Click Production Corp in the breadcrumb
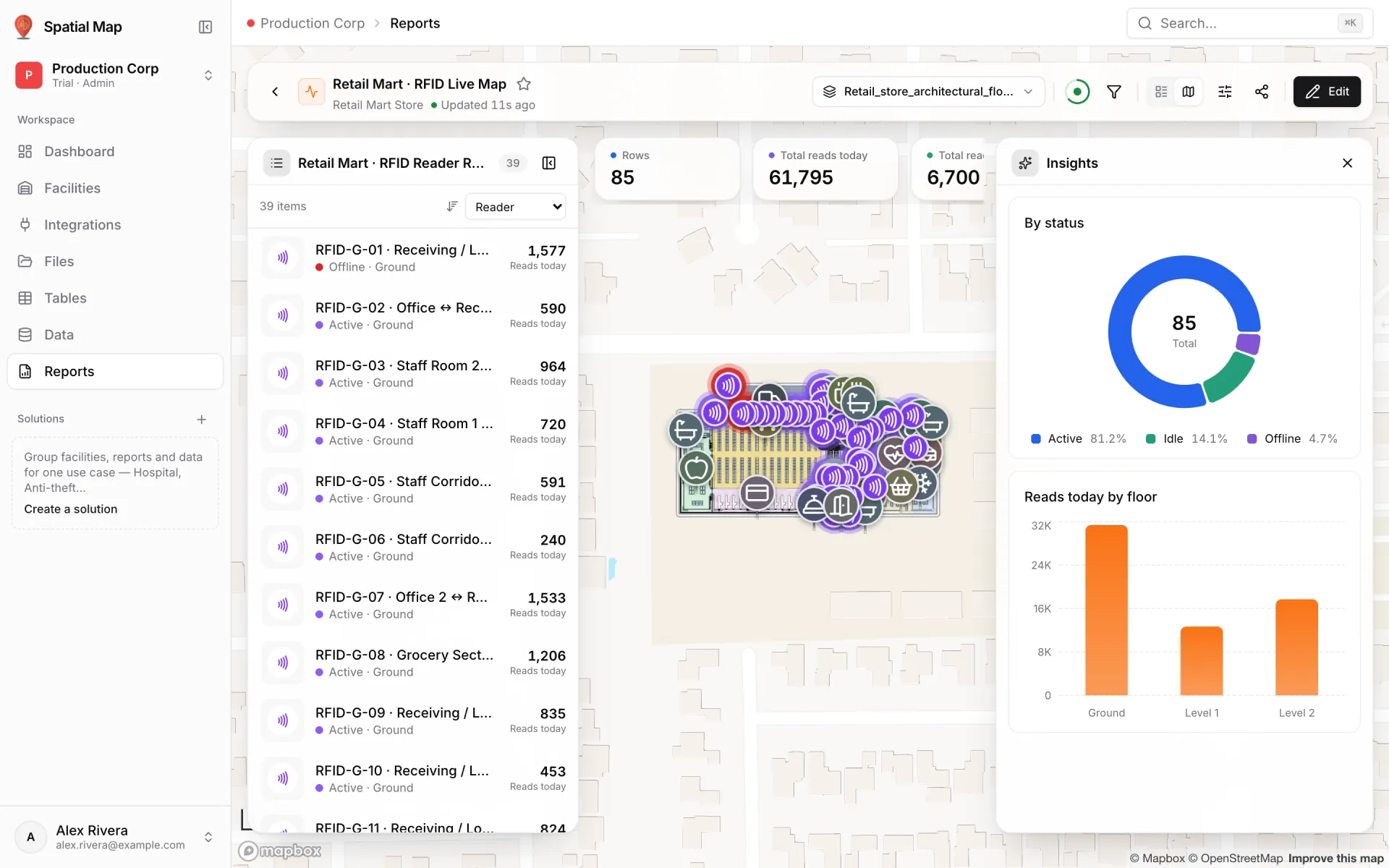 tap(313, 23)
